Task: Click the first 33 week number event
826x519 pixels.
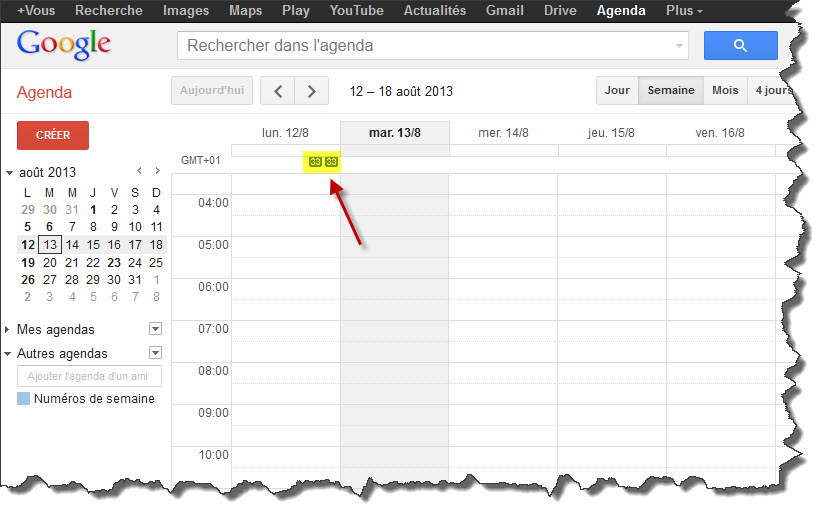Action: point(315,162)
